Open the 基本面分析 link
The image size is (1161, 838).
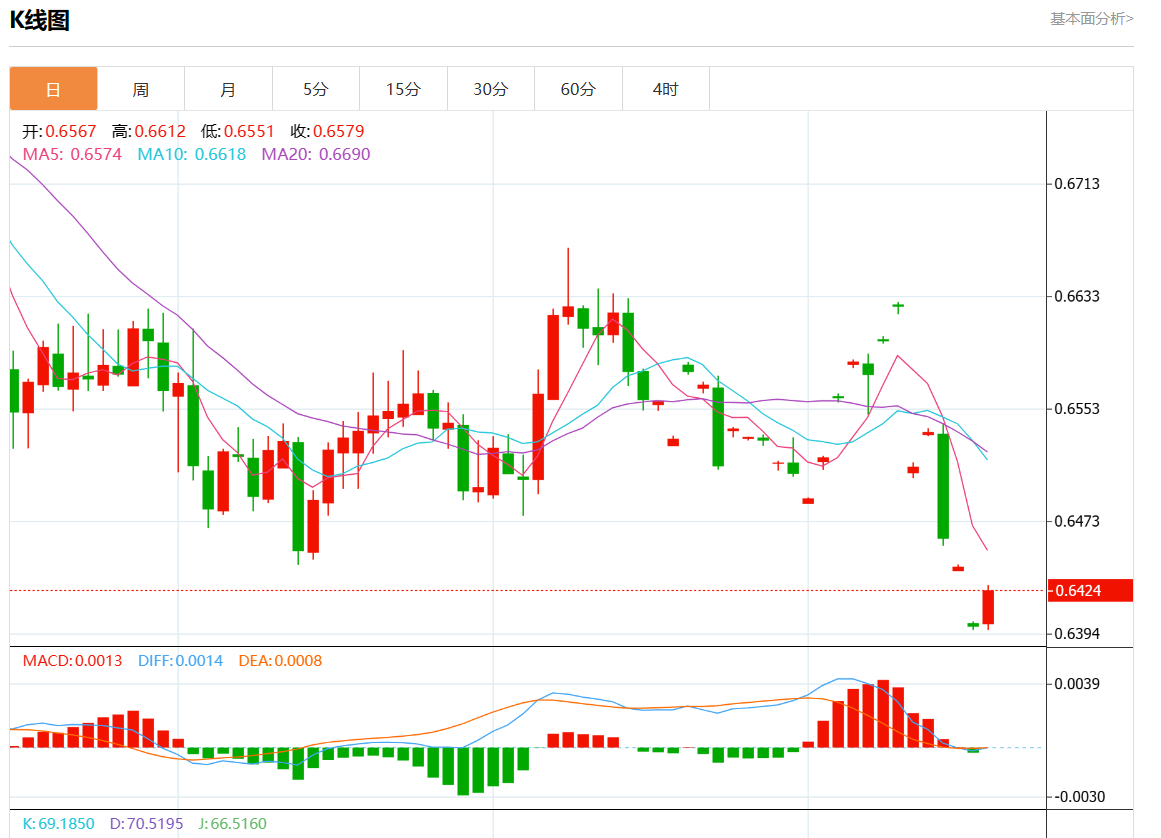coord(1091,18)
